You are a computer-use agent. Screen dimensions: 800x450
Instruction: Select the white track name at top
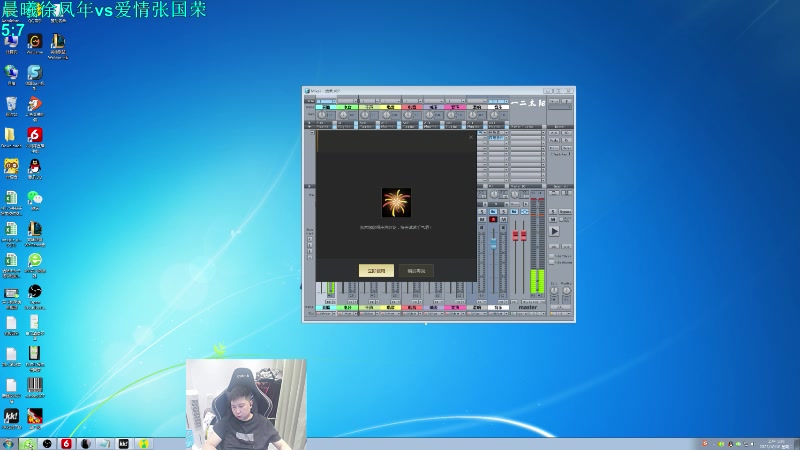click(x=498, y=107)
